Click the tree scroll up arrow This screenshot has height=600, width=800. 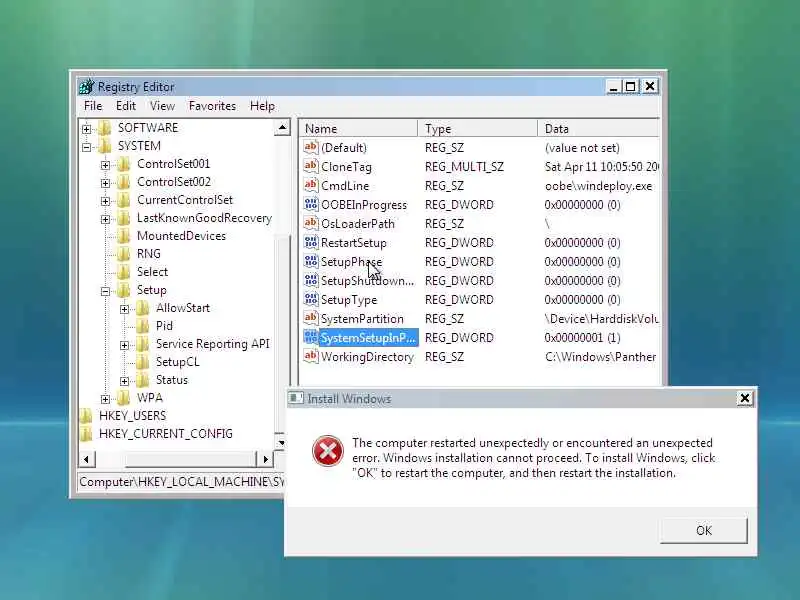pyautogui.click(x=282, y=128)
